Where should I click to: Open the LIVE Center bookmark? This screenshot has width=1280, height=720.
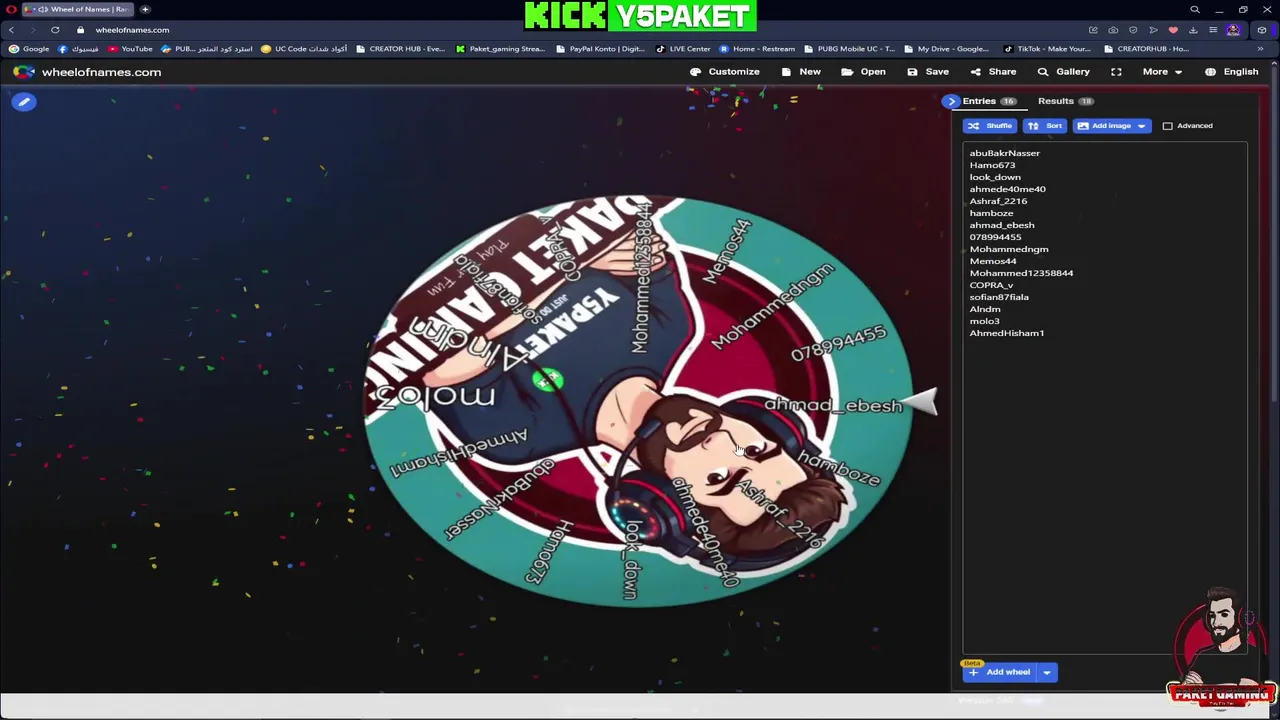(x=683, y=49)
